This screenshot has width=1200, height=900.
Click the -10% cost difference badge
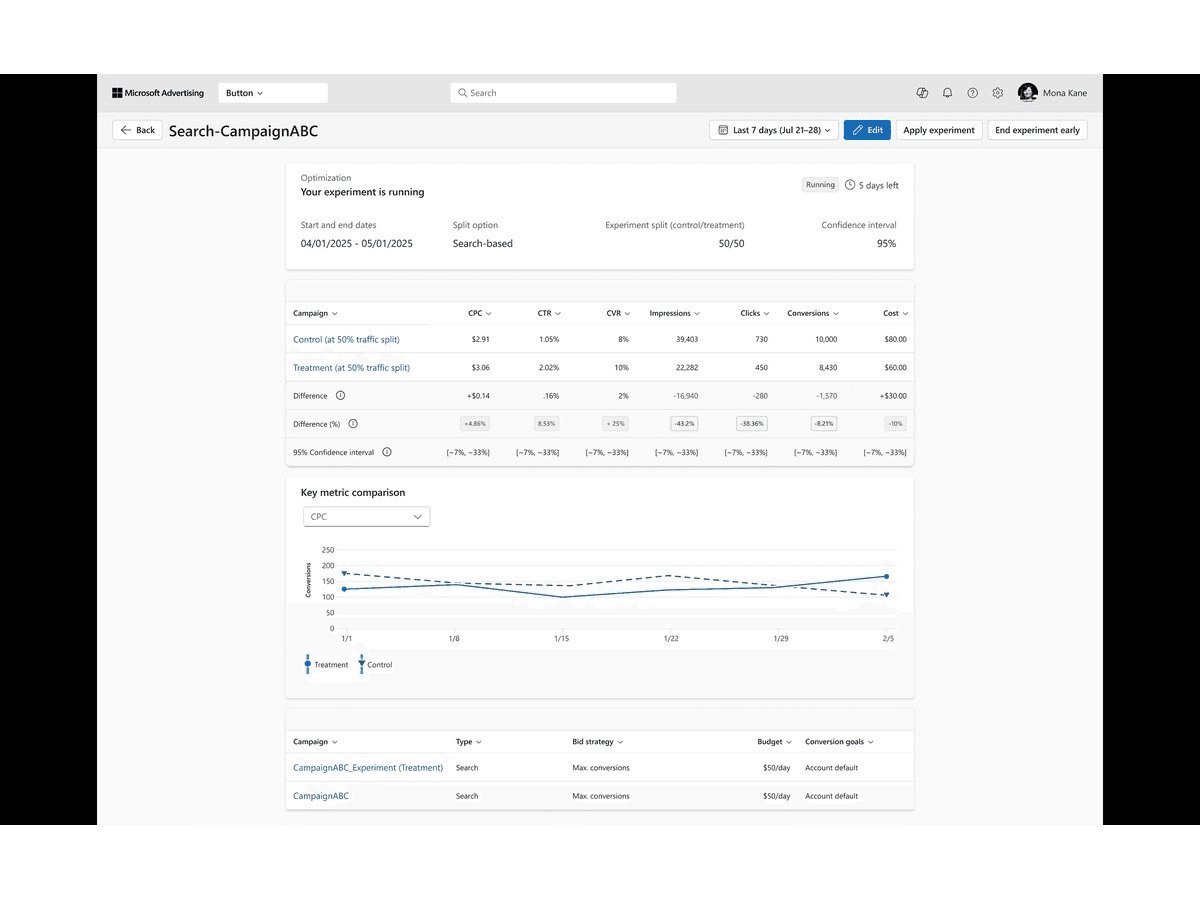tap(895, 424)
